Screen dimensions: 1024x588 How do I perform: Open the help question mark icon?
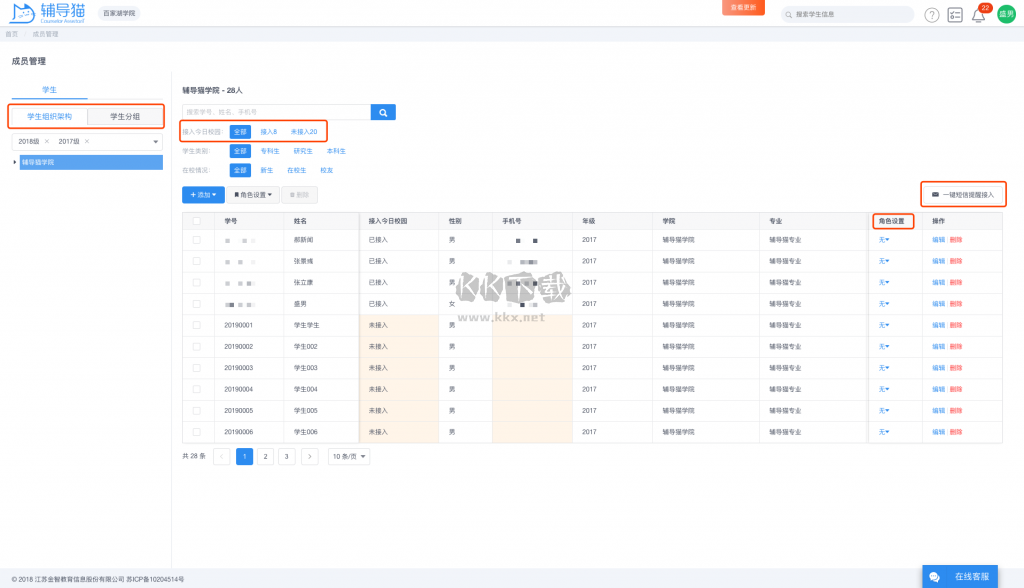coord(931,15)
